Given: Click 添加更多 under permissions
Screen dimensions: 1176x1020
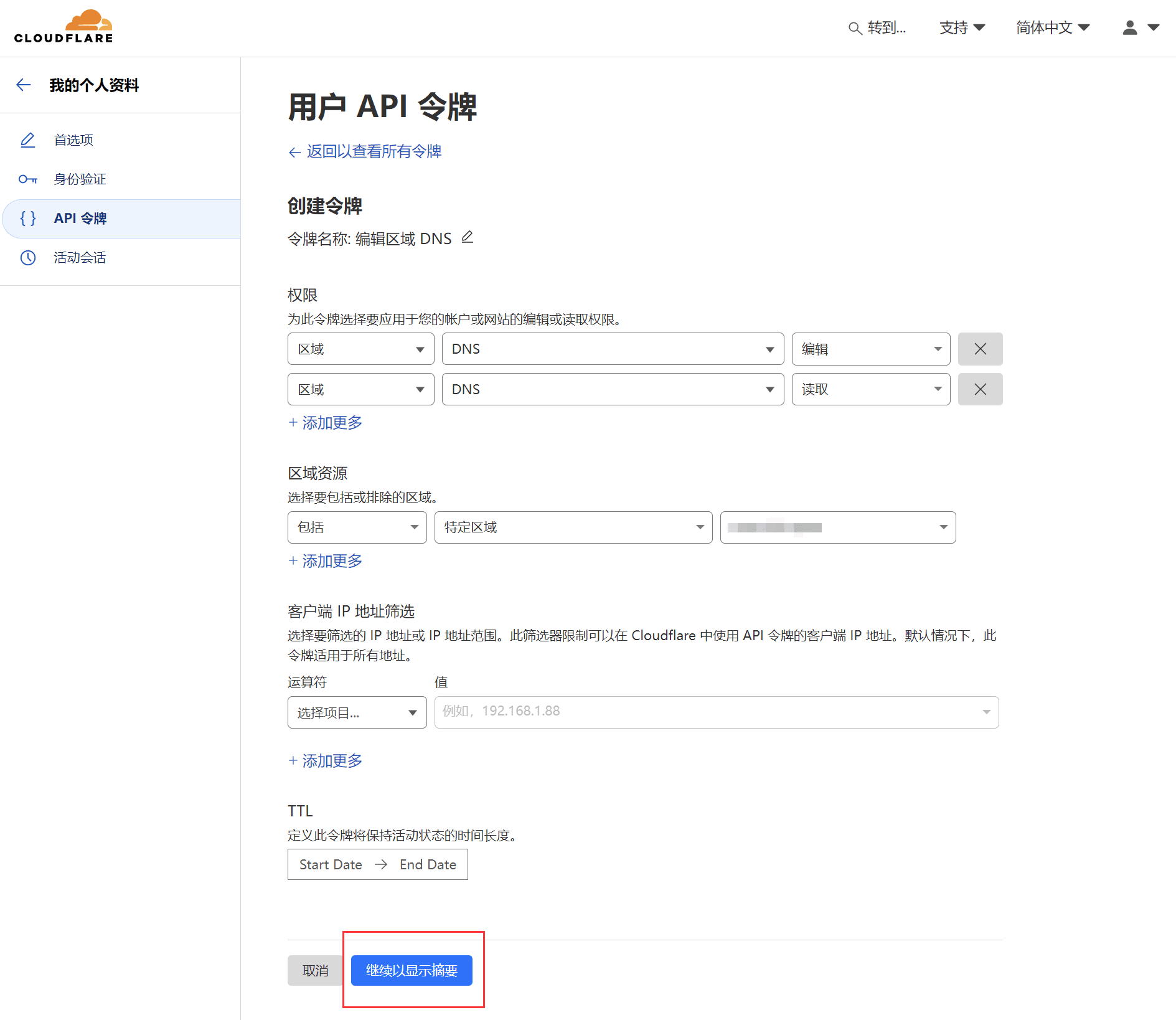Looking at the screenshot, I should tap(325, 423).
